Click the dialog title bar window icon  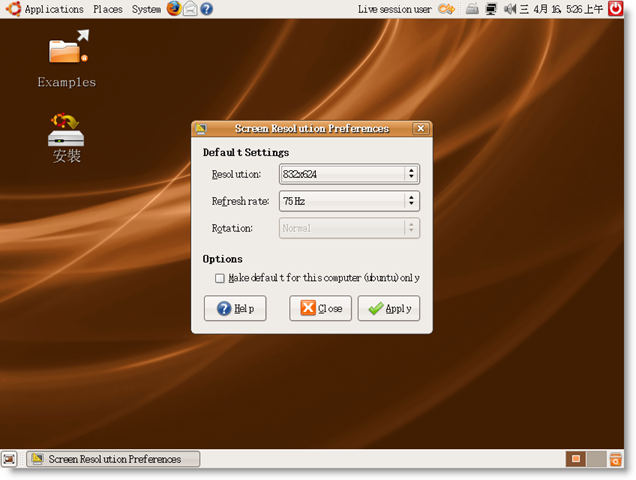201,129
